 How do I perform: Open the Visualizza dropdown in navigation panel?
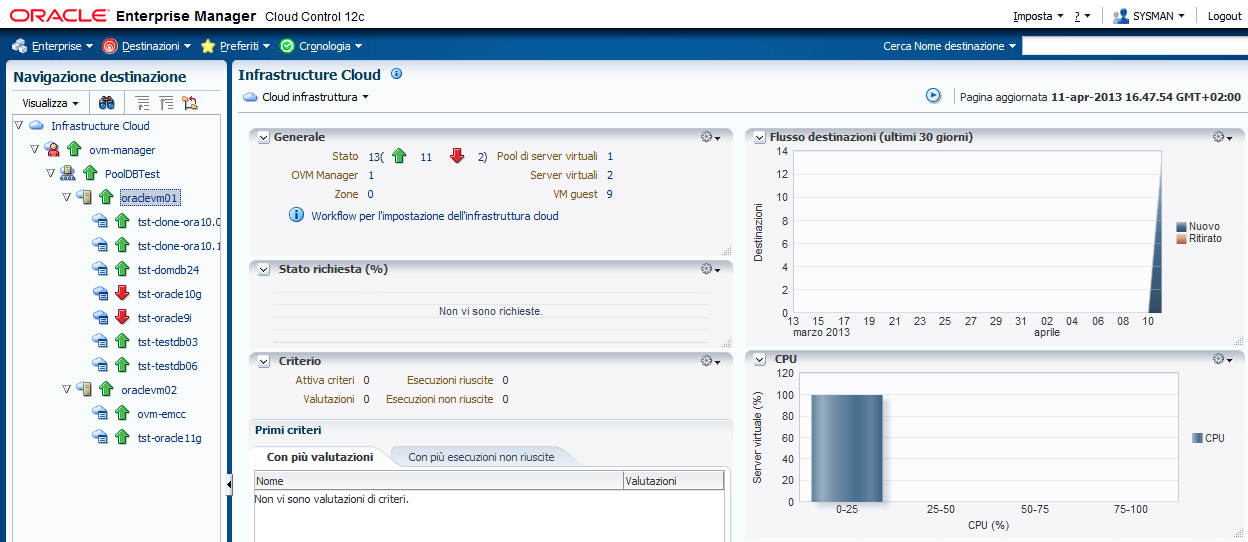(50, 103)
